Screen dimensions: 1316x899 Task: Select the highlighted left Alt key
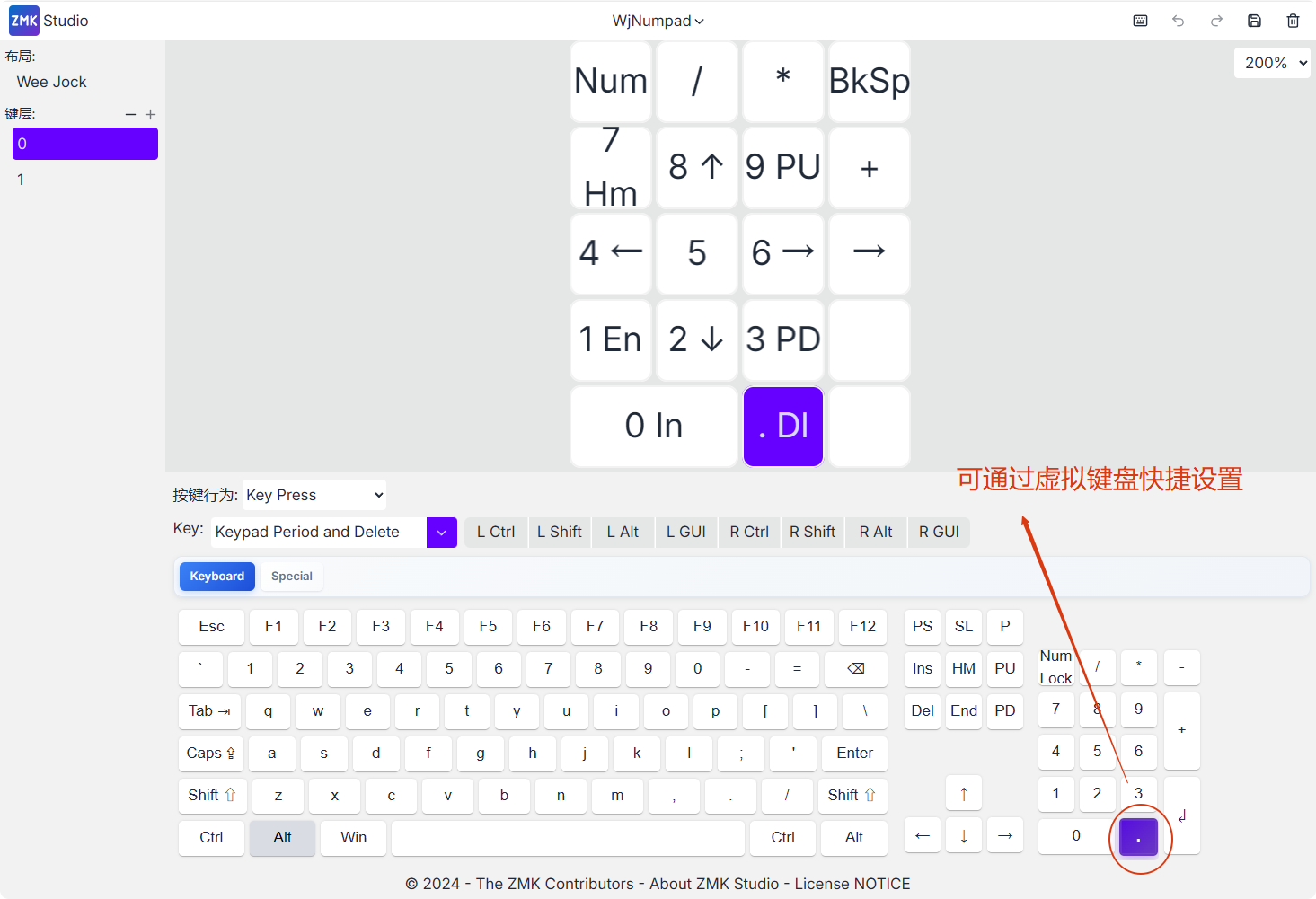click(x=283, y=837)
